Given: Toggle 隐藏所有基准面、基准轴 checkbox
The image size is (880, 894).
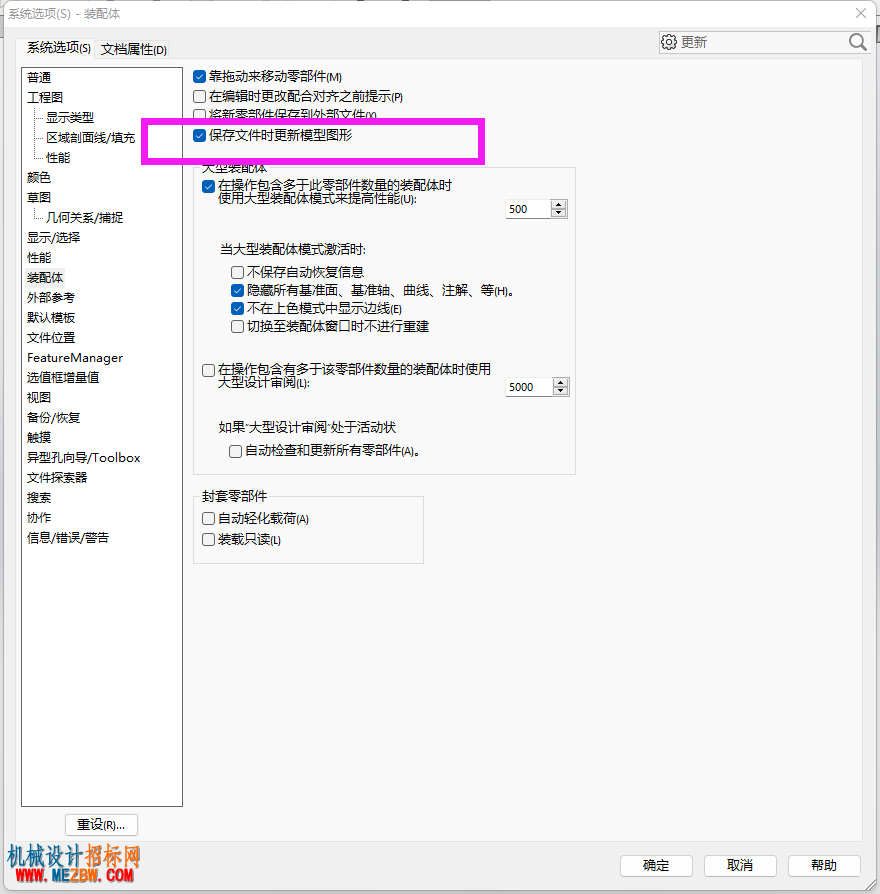Looking at the screenshot, I should (x=237, y=290).
